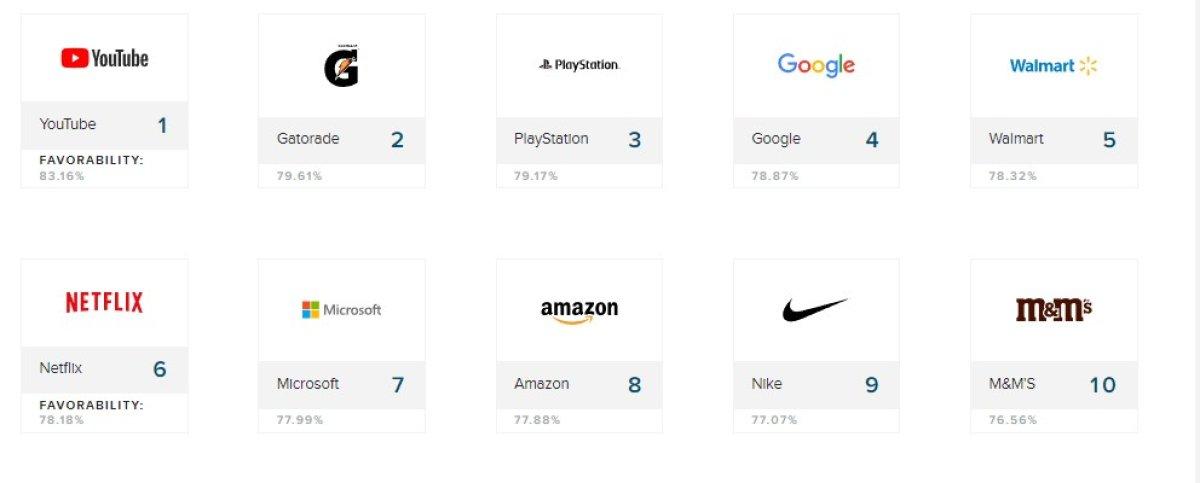
Task: Click the Gatorade lightning bolt logo
Action: (x=340, y=67)
